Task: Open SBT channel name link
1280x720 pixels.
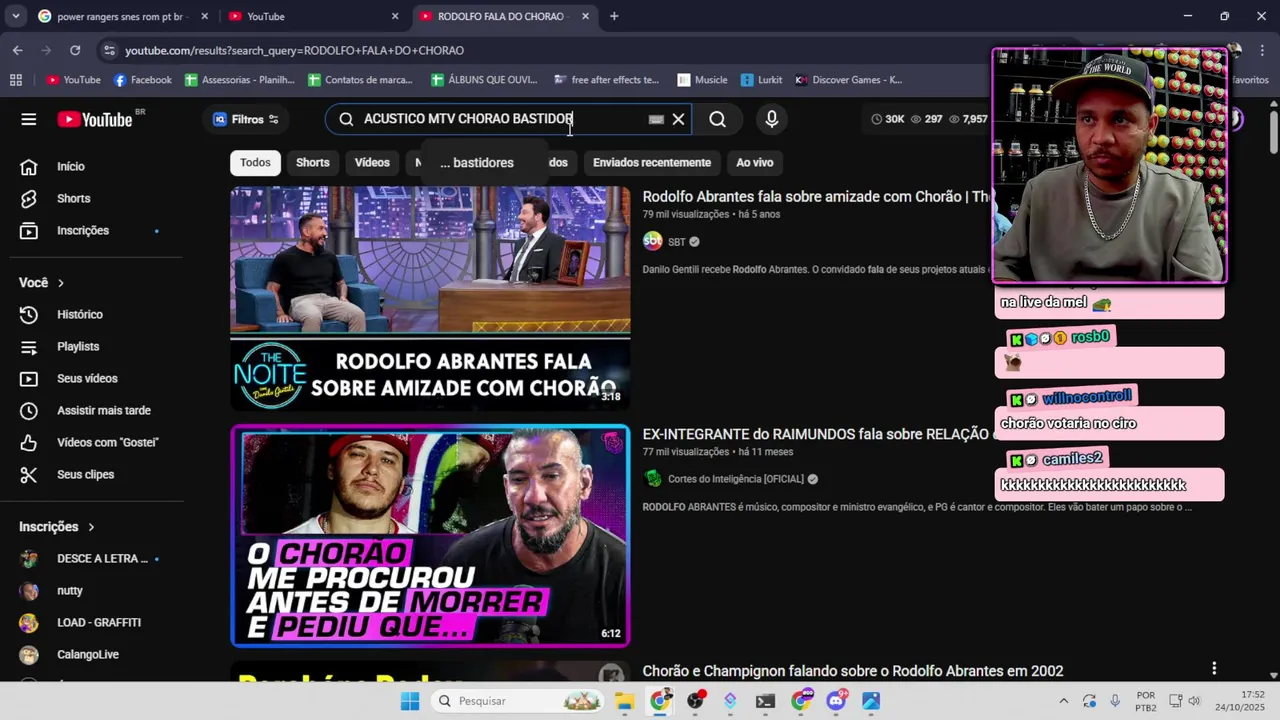Action: pyautogui.click(x=677, y=242)
